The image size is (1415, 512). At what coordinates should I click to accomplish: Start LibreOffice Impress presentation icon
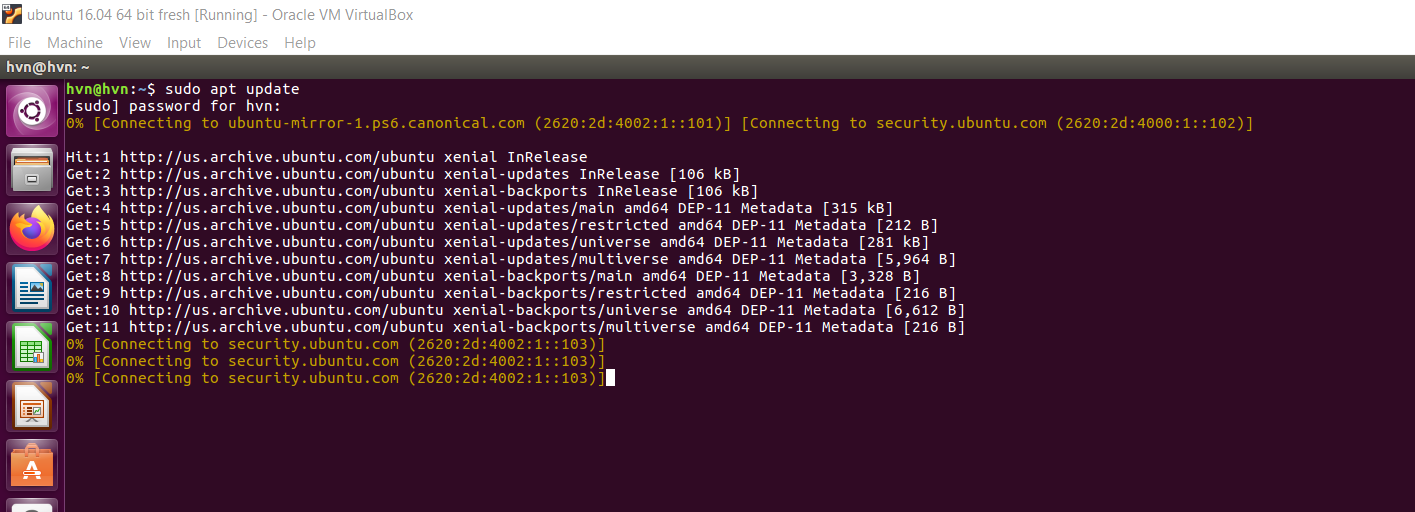32,406
